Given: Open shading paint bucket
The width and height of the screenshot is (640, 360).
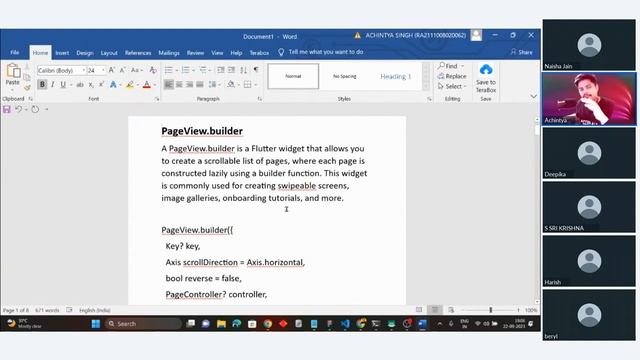Looking at the screenshot, I should [x=231, y=84].
